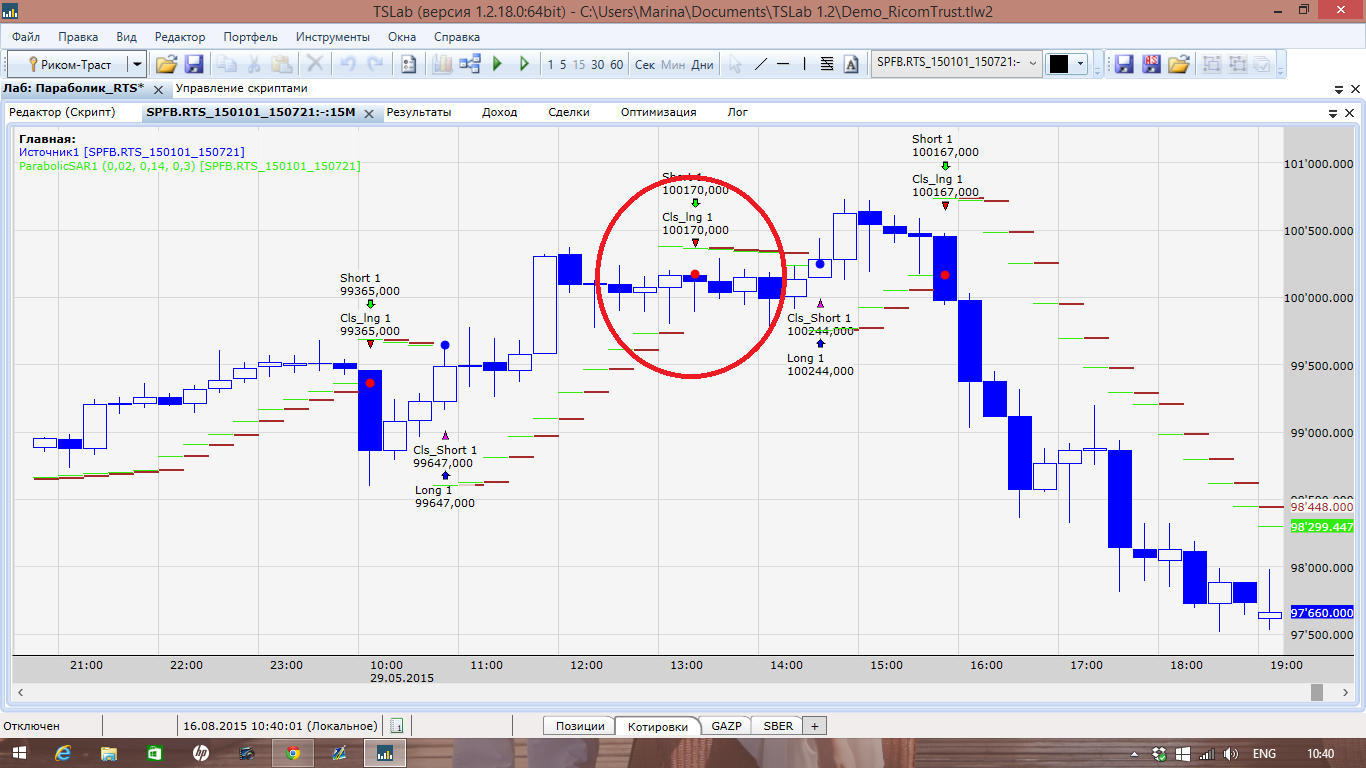Click the Риком-Траст provider button
Screen dimensions: 1366x768
tap(68, 64)
